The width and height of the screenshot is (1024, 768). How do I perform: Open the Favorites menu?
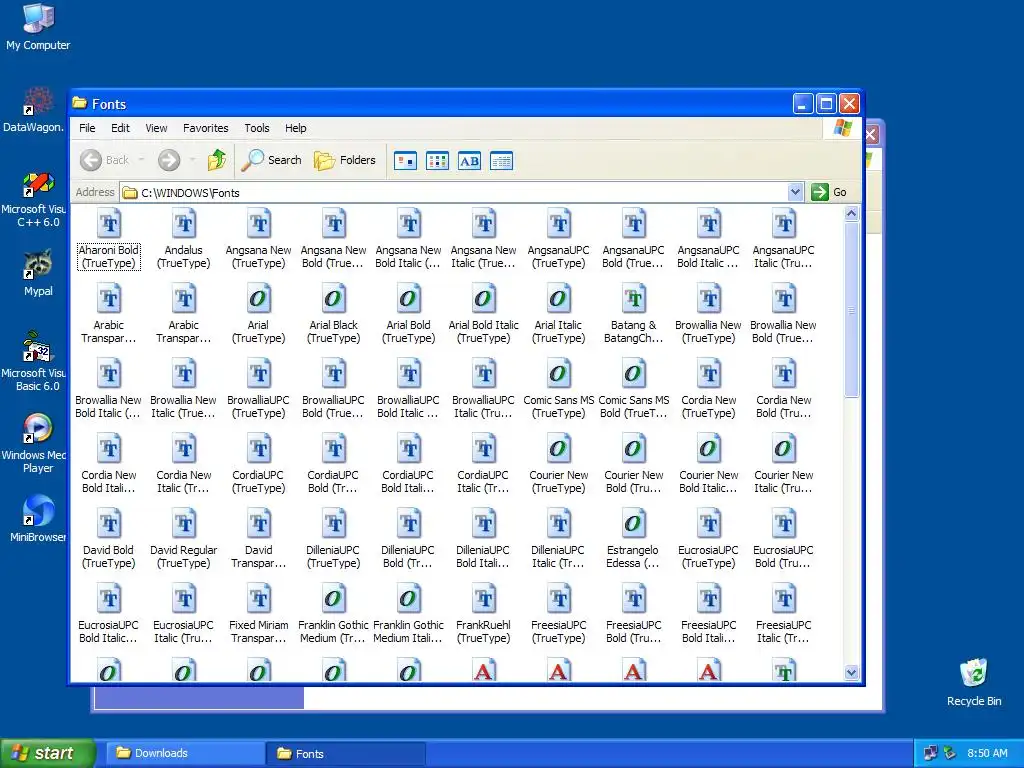point(206,128)
